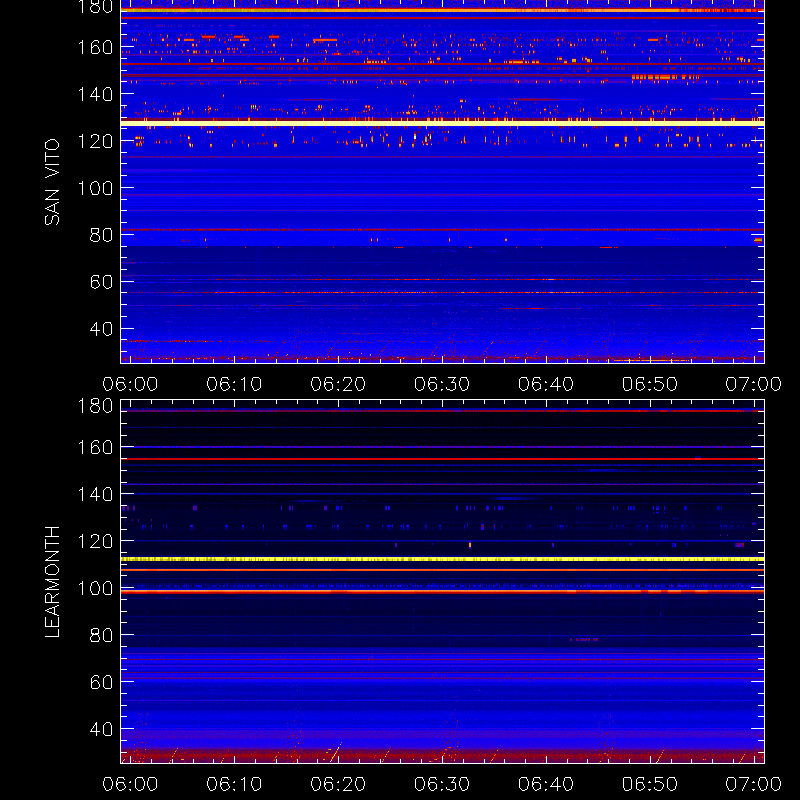
Task: Click 06:40 time label below San Vito plot
Action: (x=546, y=384)
